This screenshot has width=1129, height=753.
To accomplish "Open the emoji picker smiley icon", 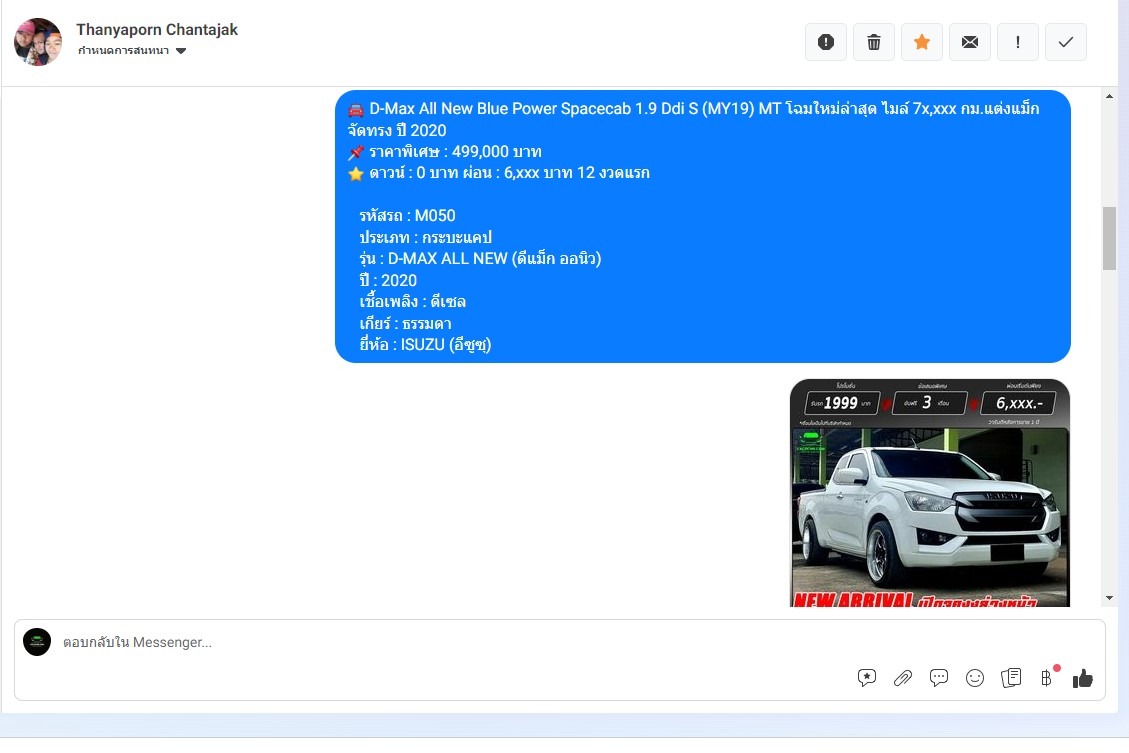I will [975, 678].
